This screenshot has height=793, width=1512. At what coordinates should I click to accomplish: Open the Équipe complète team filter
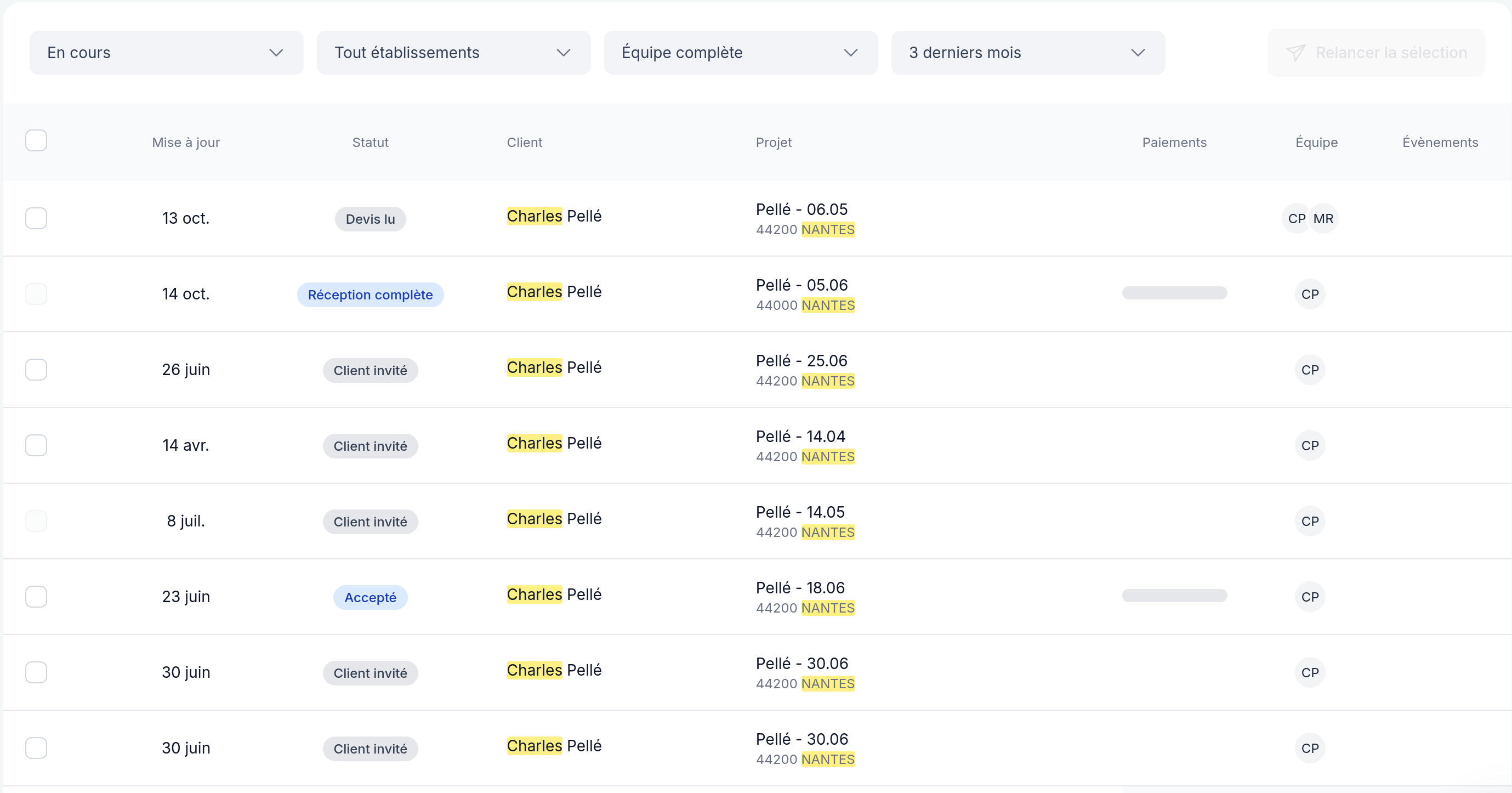click(740, 53)
